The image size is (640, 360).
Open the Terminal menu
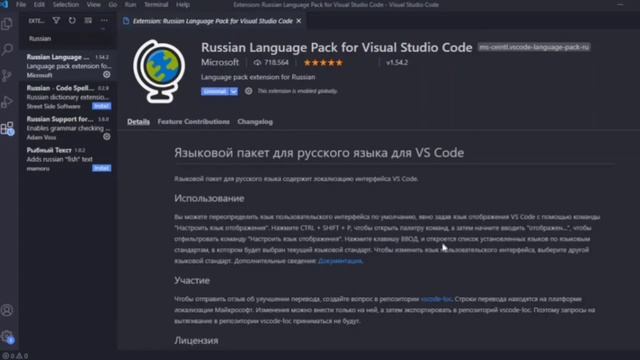(x=156, y=4)
